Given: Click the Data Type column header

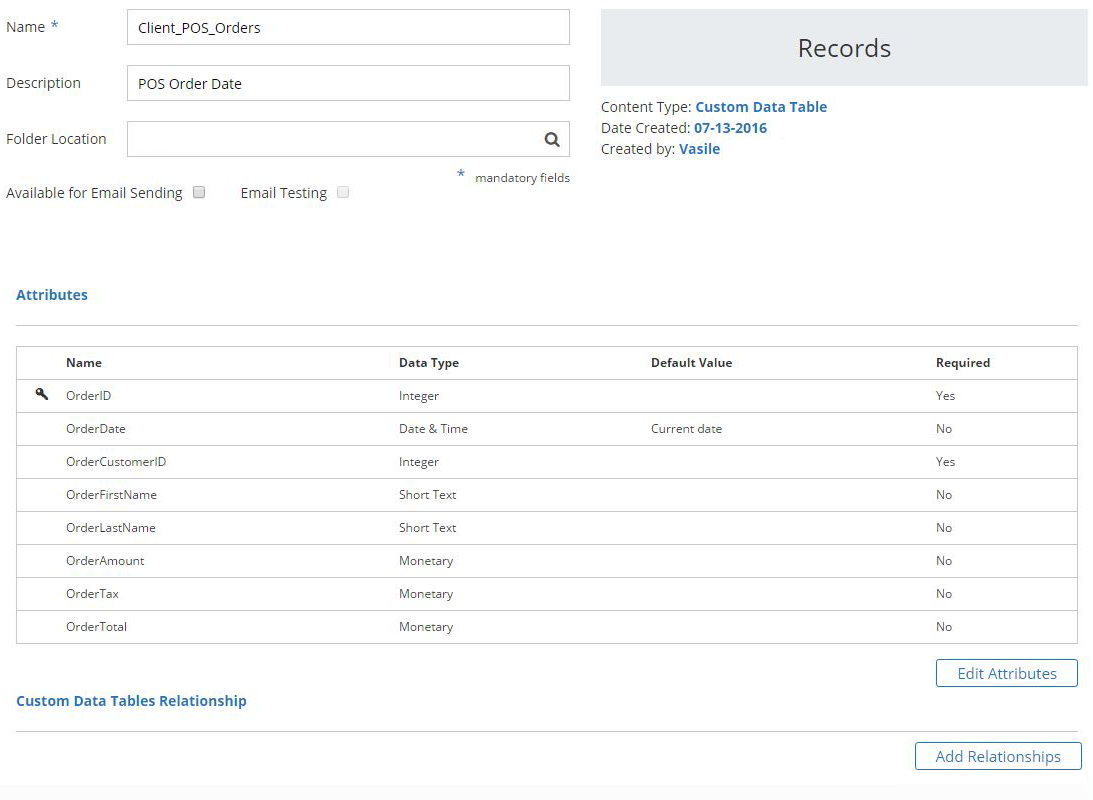Looking at the screenshot, I should [x=429, y=362].
